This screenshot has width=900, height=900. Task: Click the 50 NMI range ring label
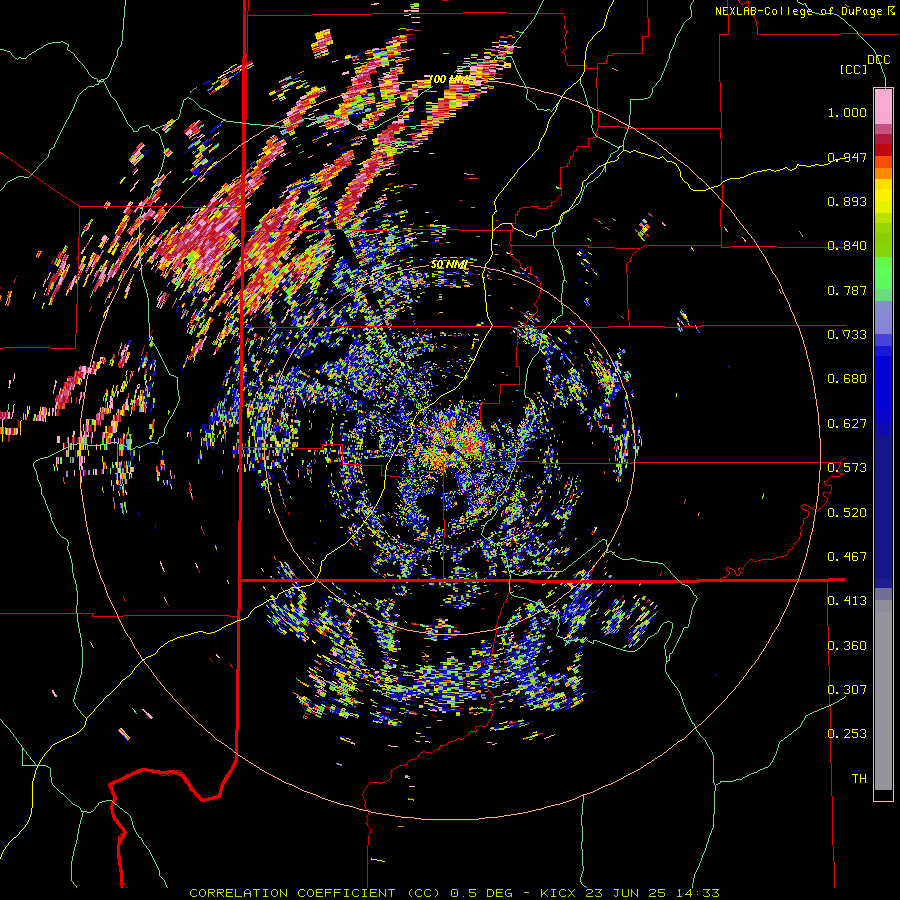(449, 265)
